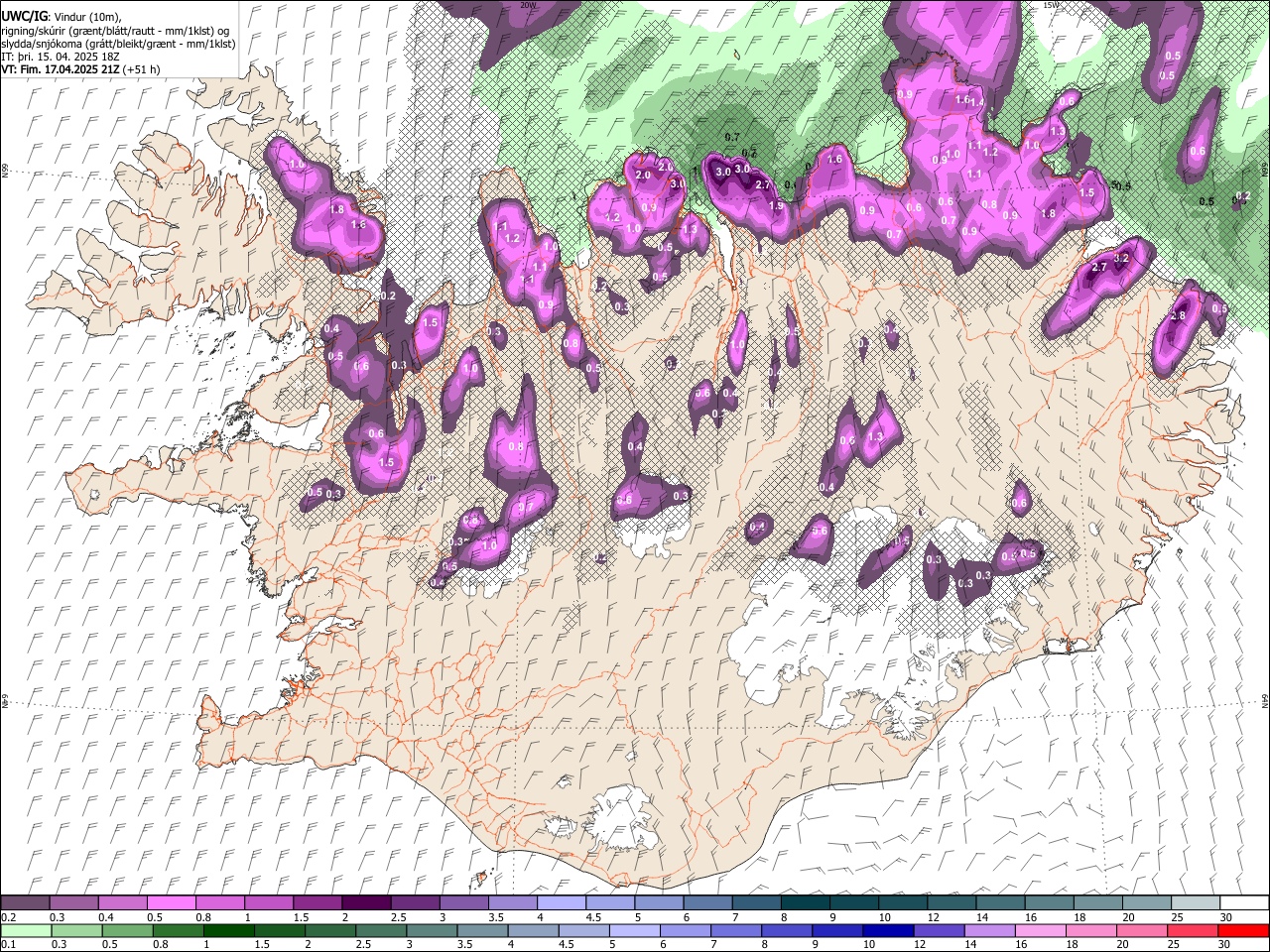This screenshot has height=952, width=1270.
Task: Click the '15W' longitude label at the top edge
Action: (x=1051, y=5)
